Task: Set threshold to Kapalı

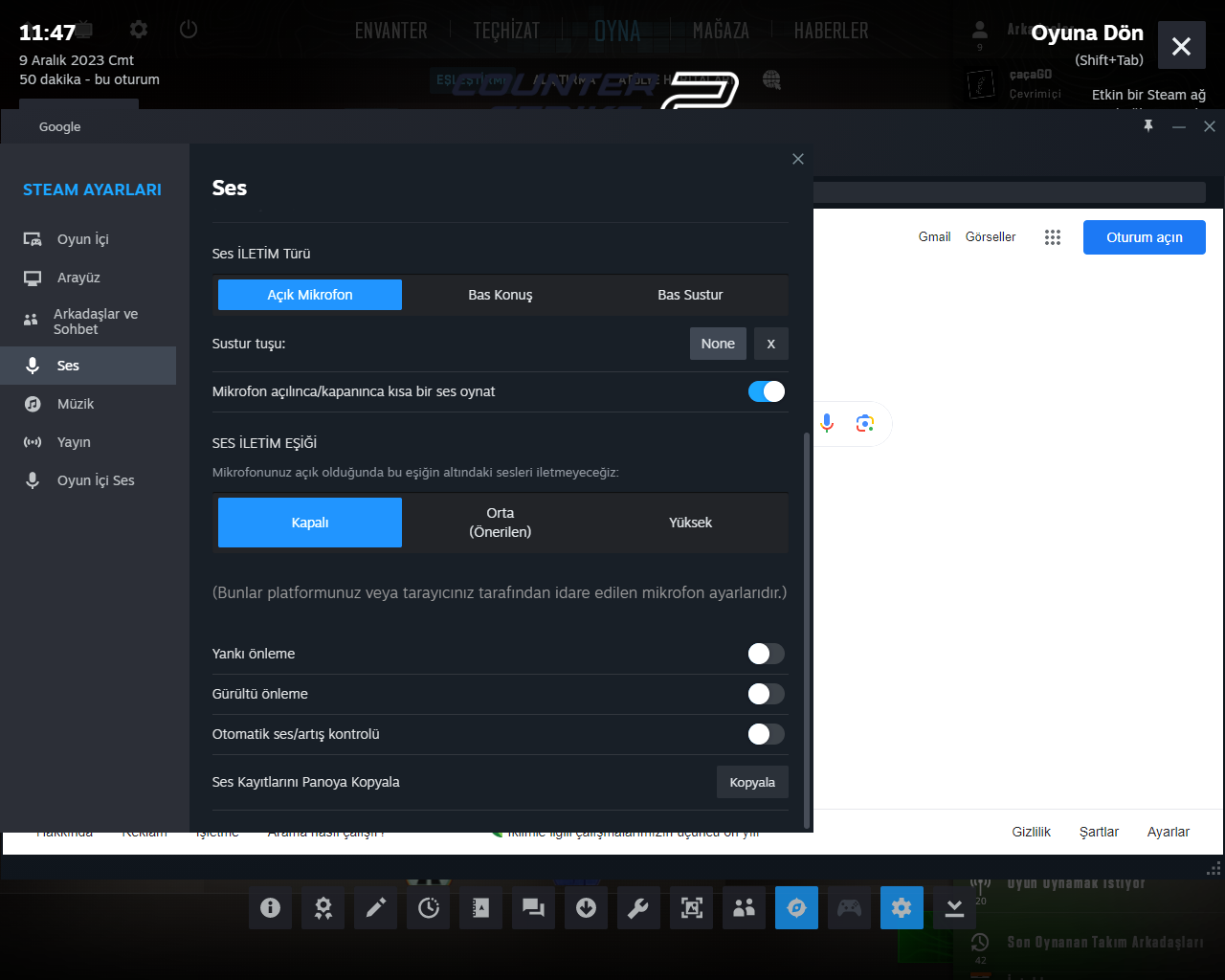Action: 310,523
